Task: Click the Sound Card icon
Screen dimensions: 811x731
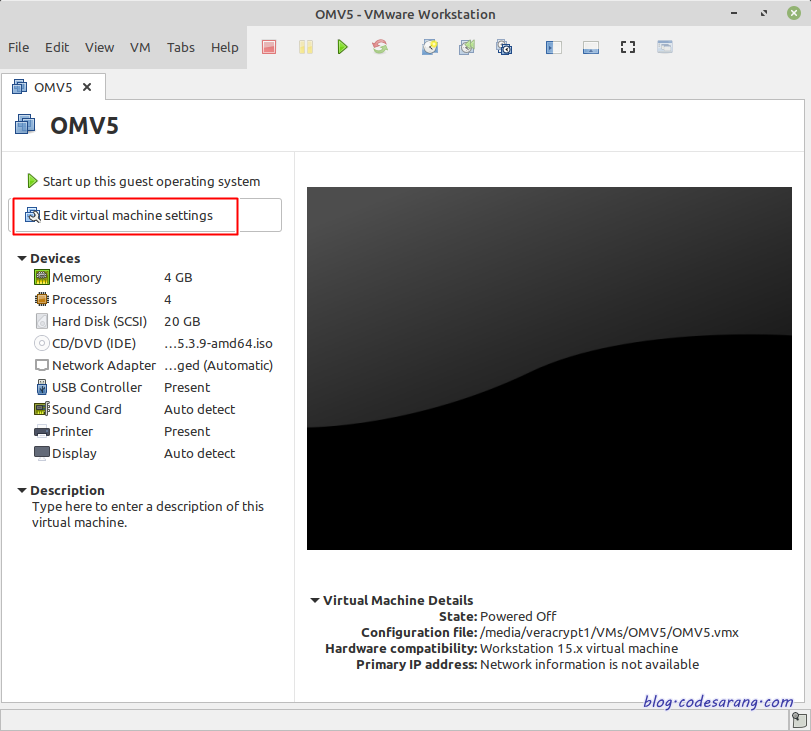Action: [41, 409]
